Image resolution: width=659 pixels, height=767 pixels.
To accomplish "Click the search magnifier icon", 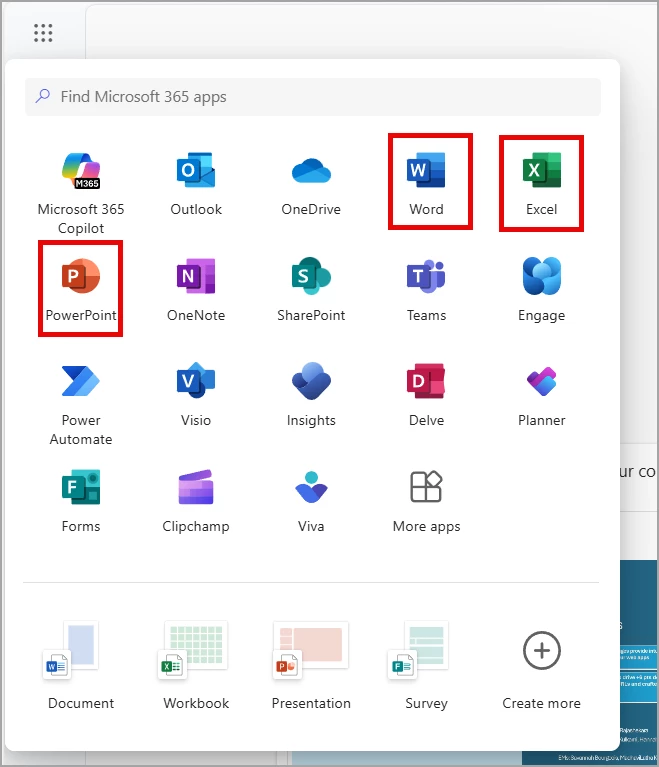I will coord(43,96).
